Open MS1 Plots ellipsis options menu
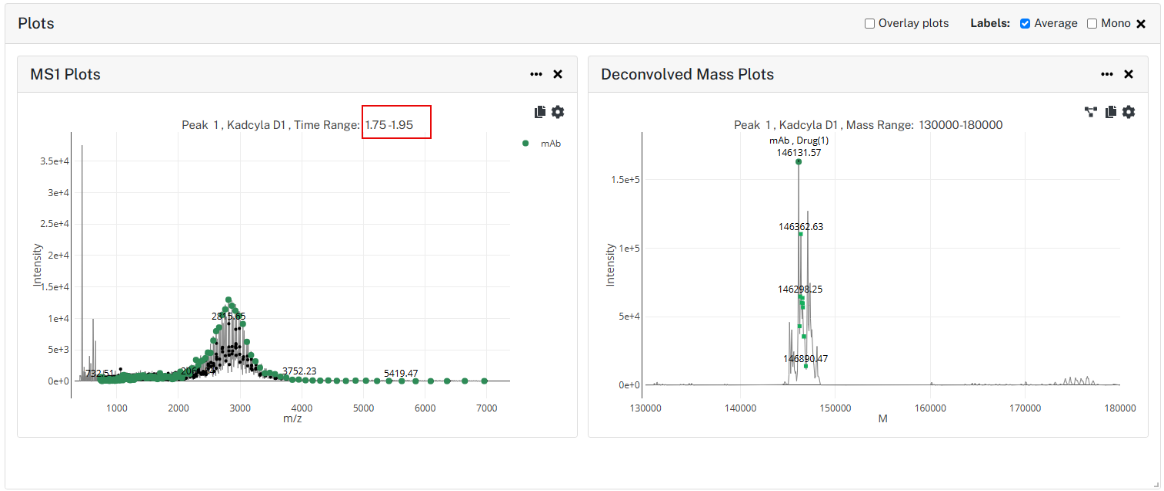The image size is (1164, 491). (x=536, y=74)
